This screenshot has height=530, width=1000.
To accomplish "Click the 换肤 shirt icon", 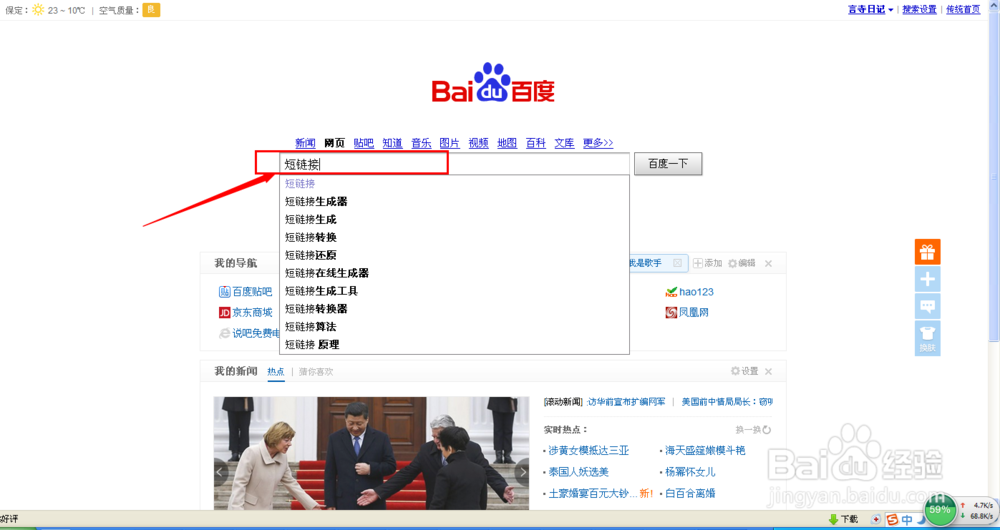I will pos(927,338).
